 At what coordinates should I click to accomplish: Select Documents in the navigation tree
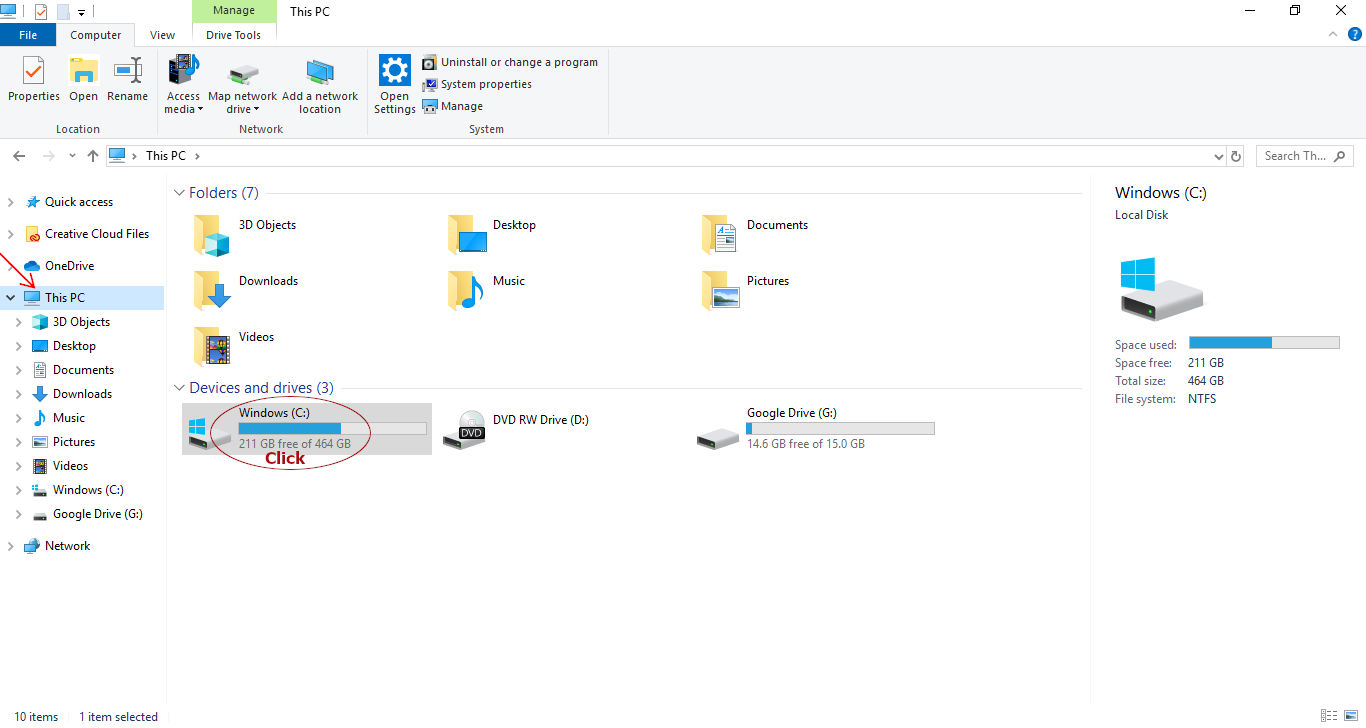[73, 370]
